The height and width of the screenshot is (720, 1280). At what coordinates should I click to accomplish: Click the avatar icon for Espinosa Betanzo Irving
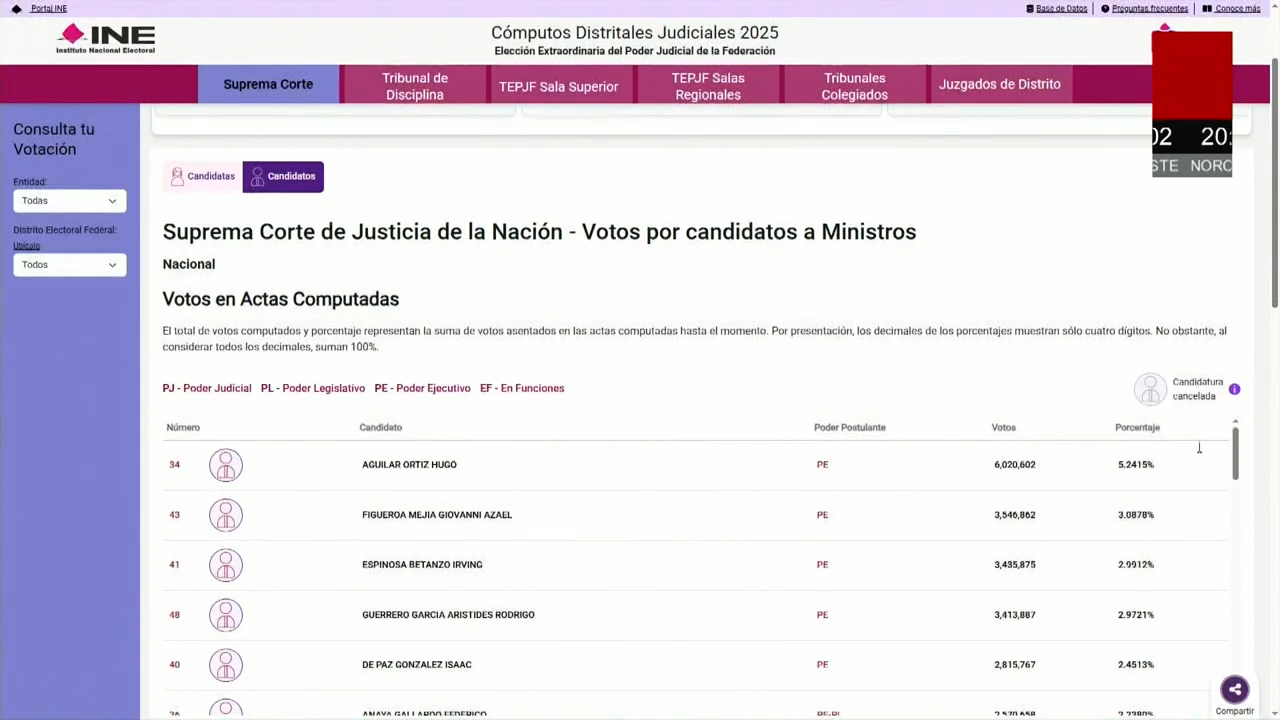click(226, 565)
